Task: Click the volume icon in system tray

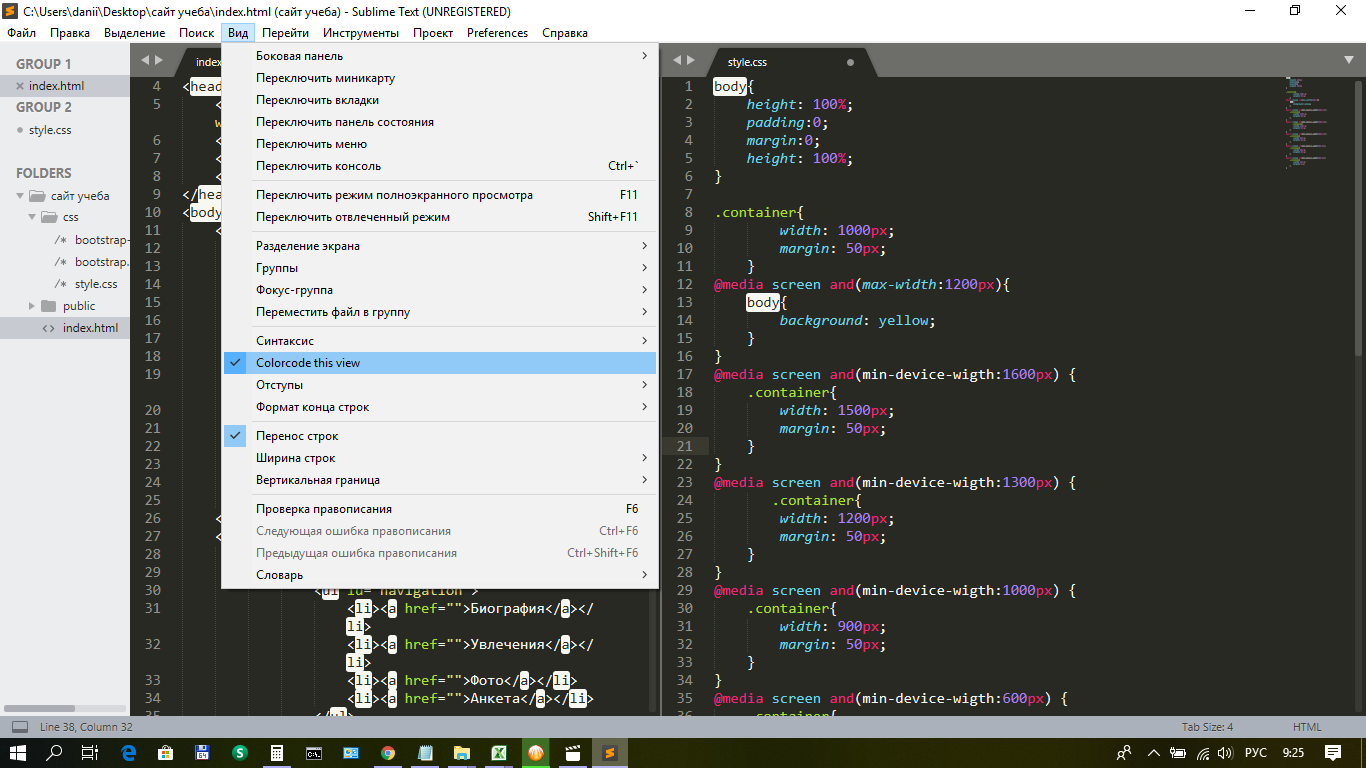Action: 1225,752
